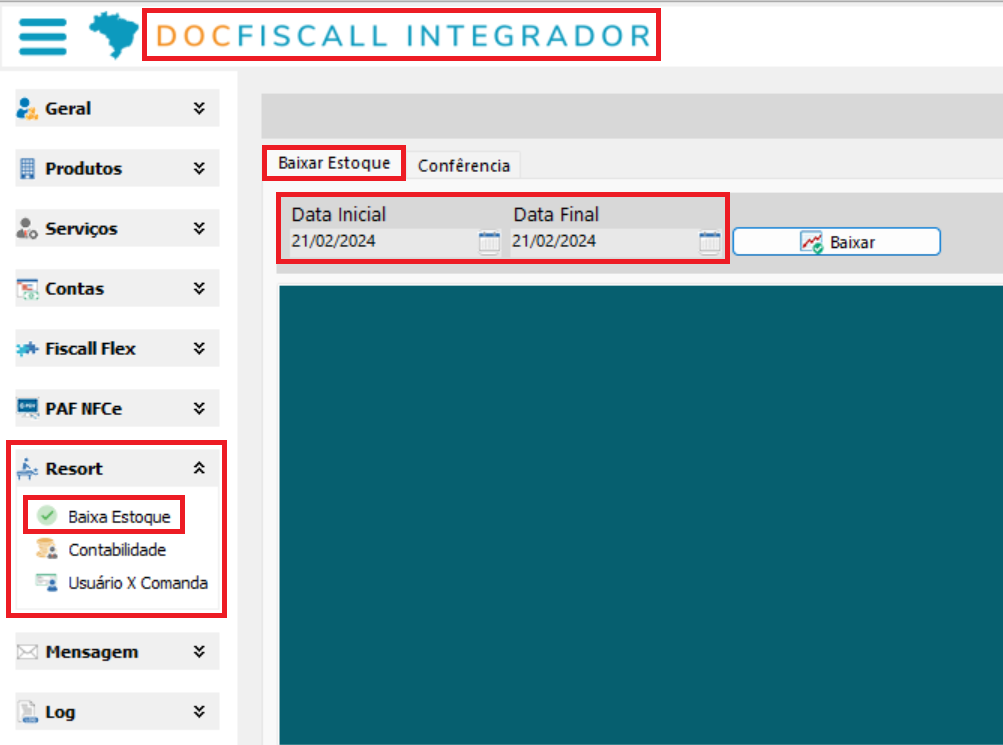1003x745 pixels.
Task: Open the Data Inicial calendar picker
Action: 489,242
